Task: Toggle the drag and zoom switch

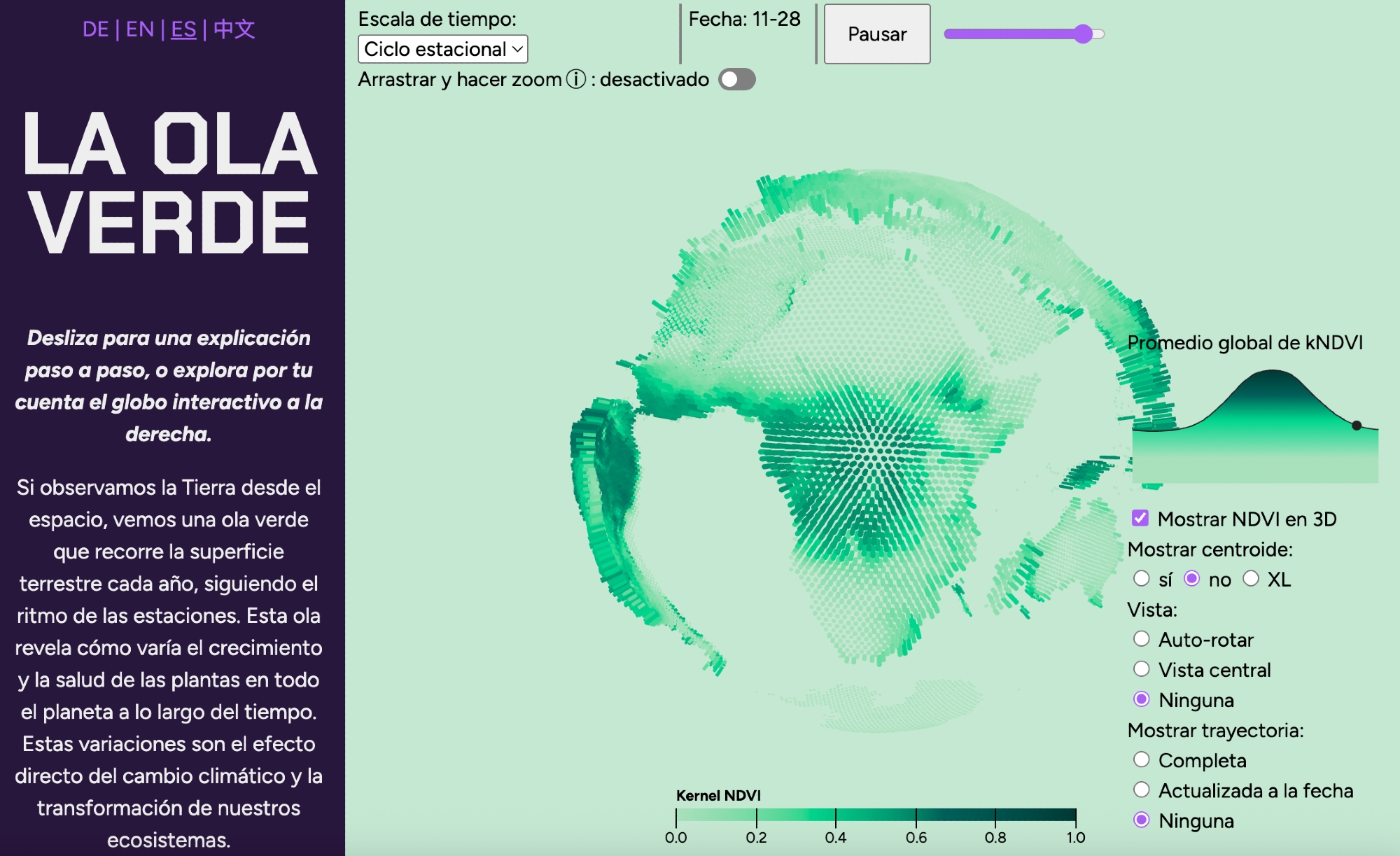Action: pyautogui.click(x=736, y=80)
